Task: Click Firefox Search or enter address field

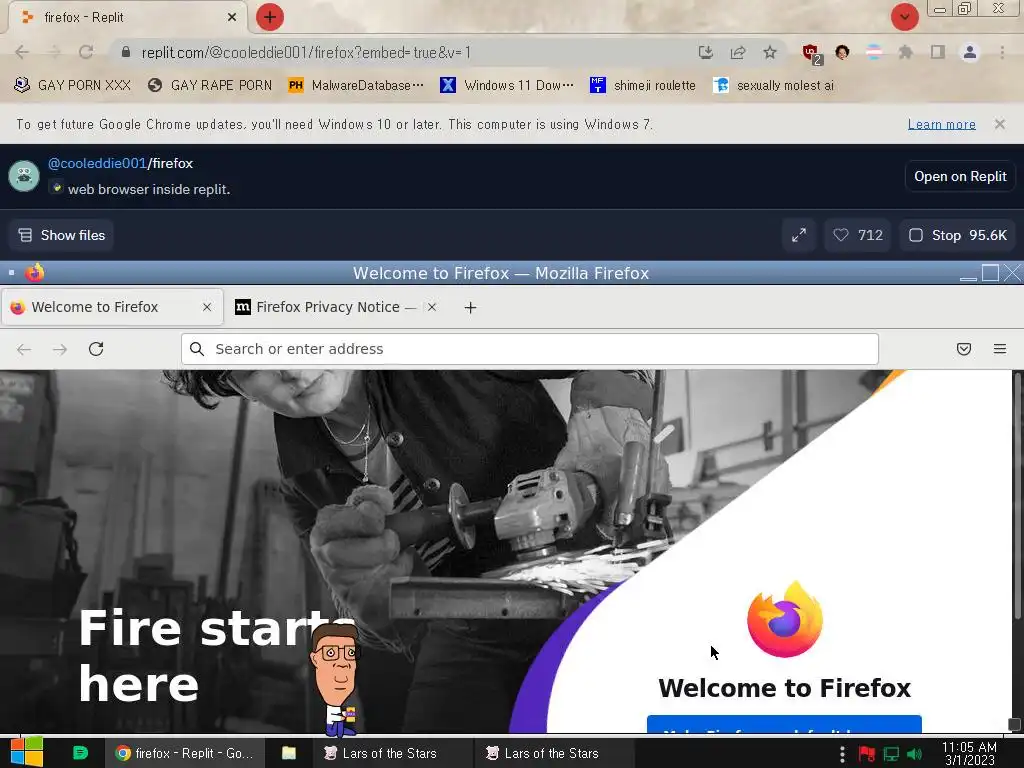Action: (530, 349)
